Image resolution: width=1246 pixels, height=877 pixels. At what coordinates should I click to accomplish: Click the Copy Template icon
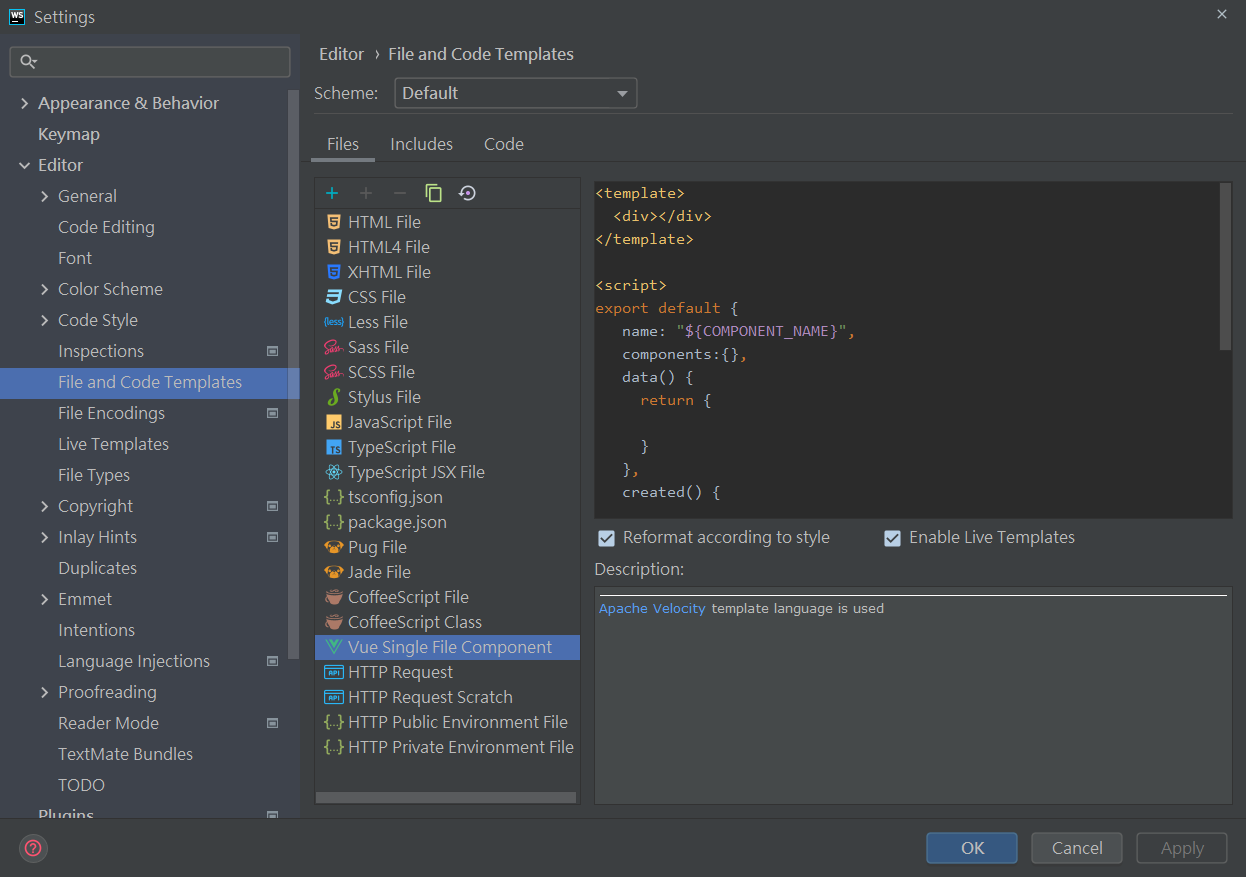[x=433, y=193]
